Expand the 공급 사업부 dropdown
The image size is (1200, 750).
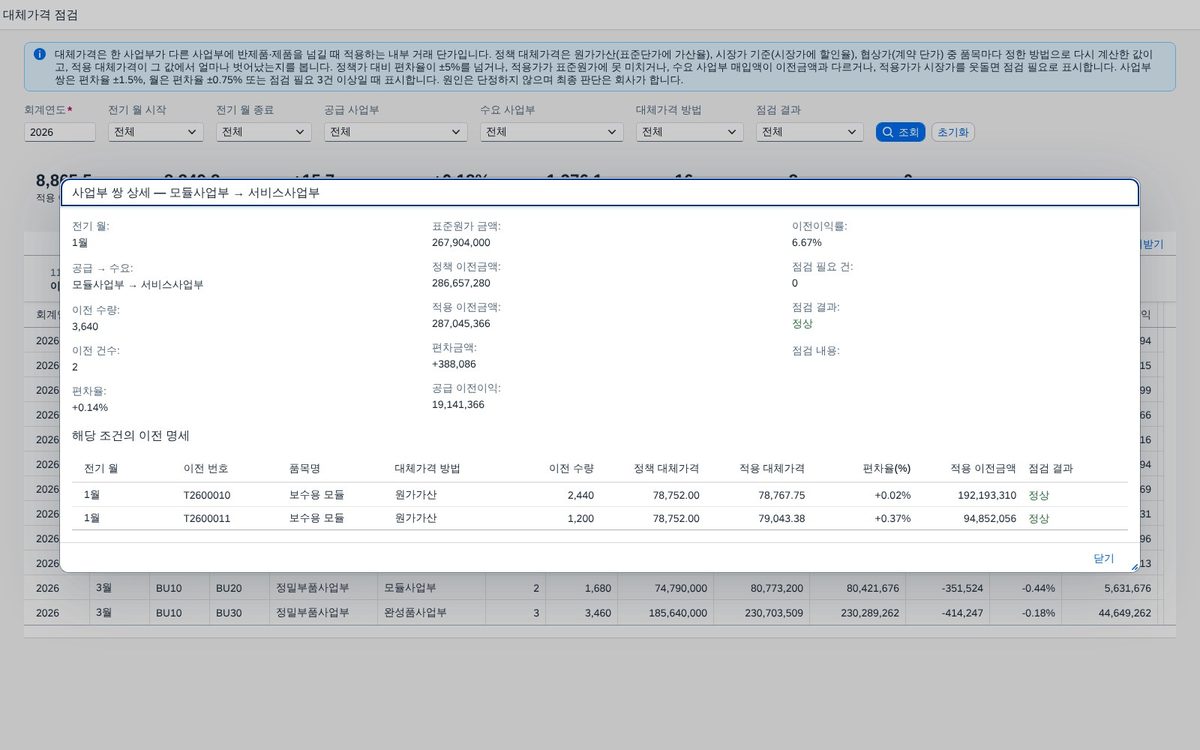[396, 132]
